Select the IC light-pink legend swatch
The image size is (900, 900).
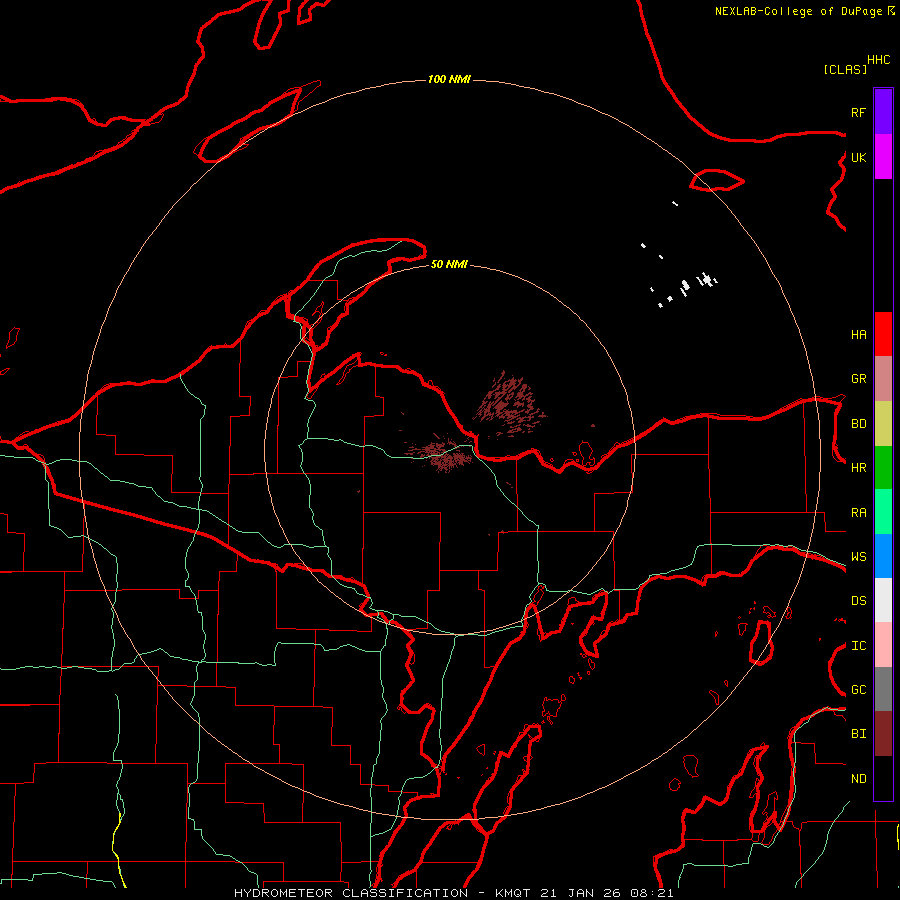[883, 645]
